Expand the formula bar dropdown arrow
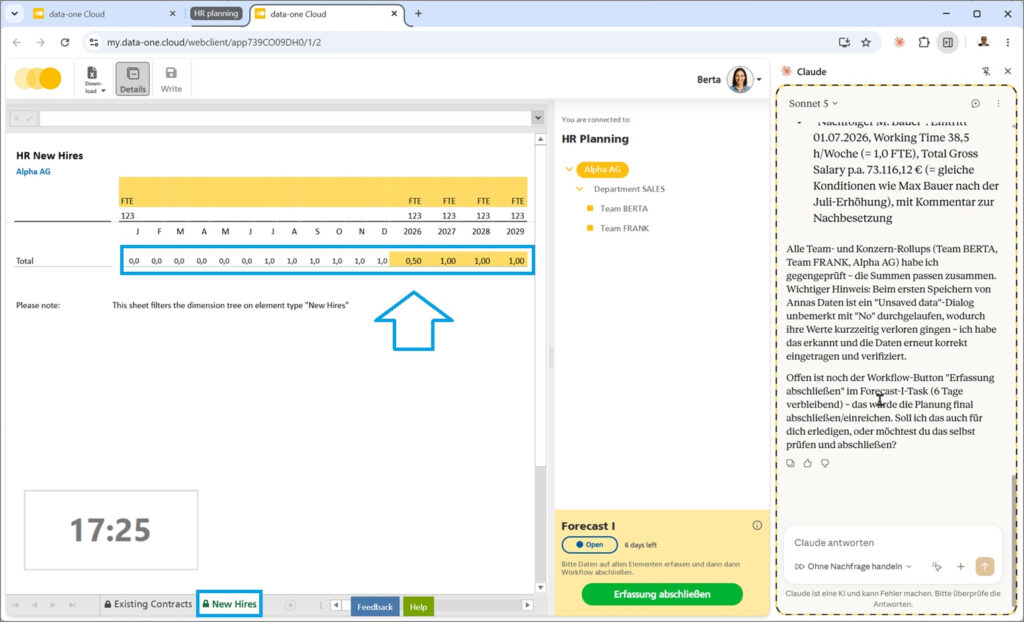Screen dimensions: 1024x622 pyautogui.click(x=538, y=118)
